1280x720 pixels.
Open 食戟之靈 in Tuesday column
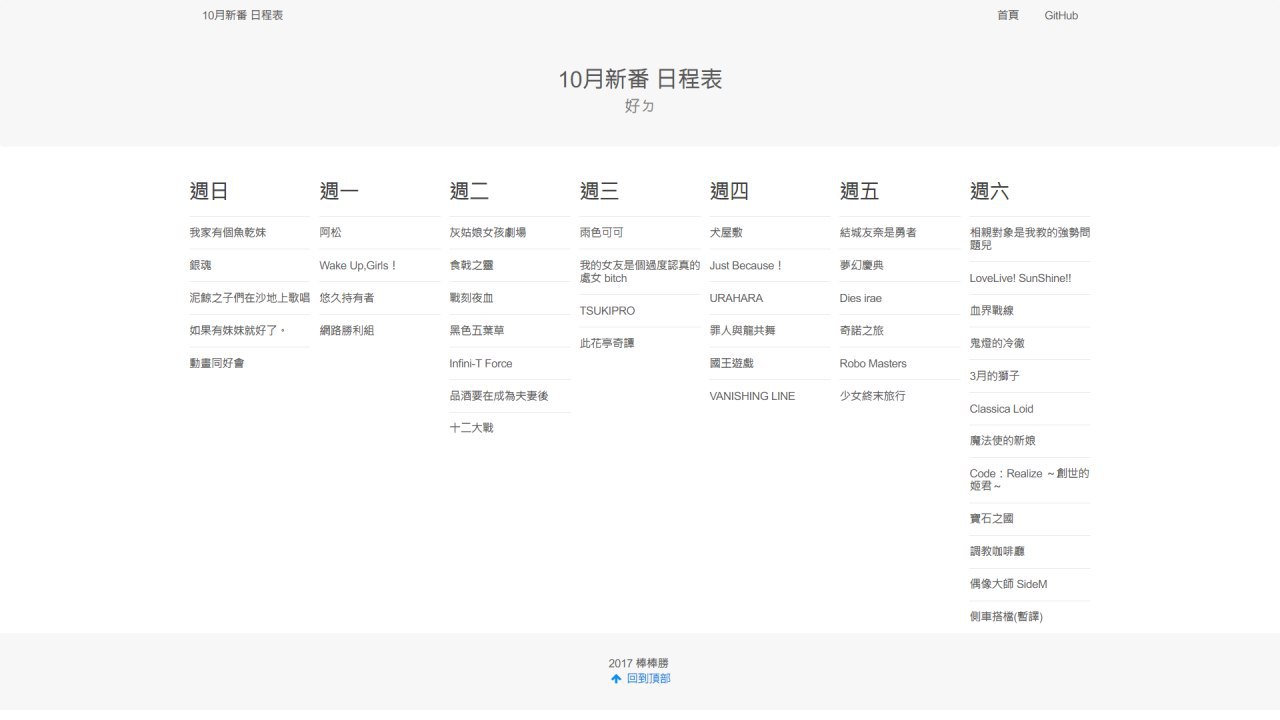[472, 265]
